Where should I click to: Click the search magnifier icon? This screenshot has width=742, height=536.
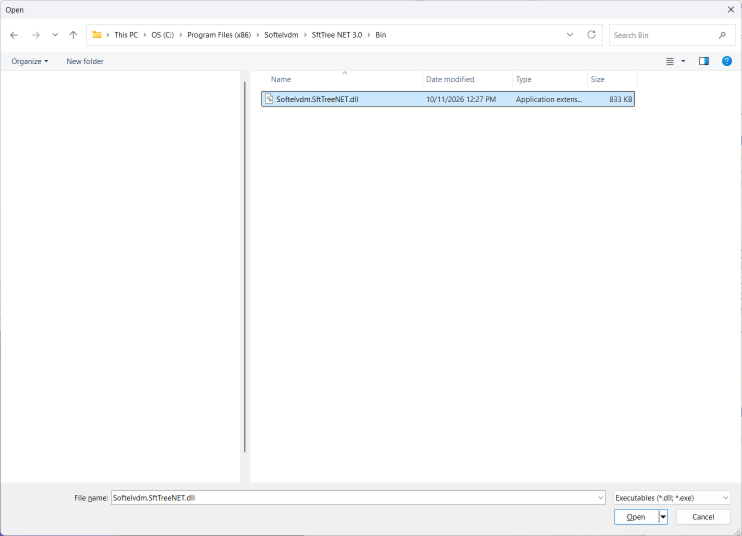click(x=722, y=35)
